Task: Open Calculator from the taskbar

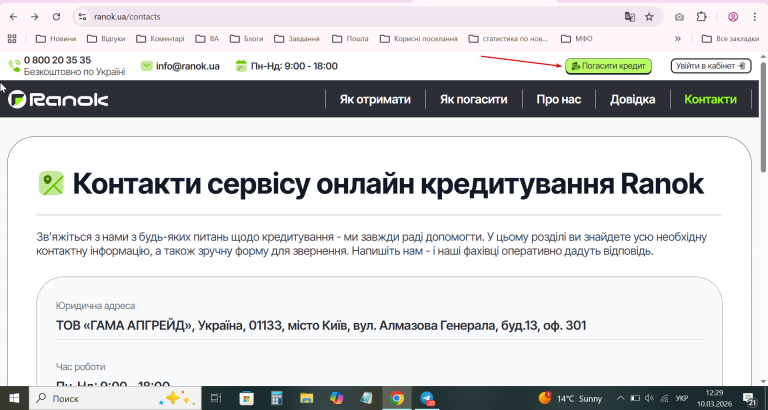Action: 277,398
